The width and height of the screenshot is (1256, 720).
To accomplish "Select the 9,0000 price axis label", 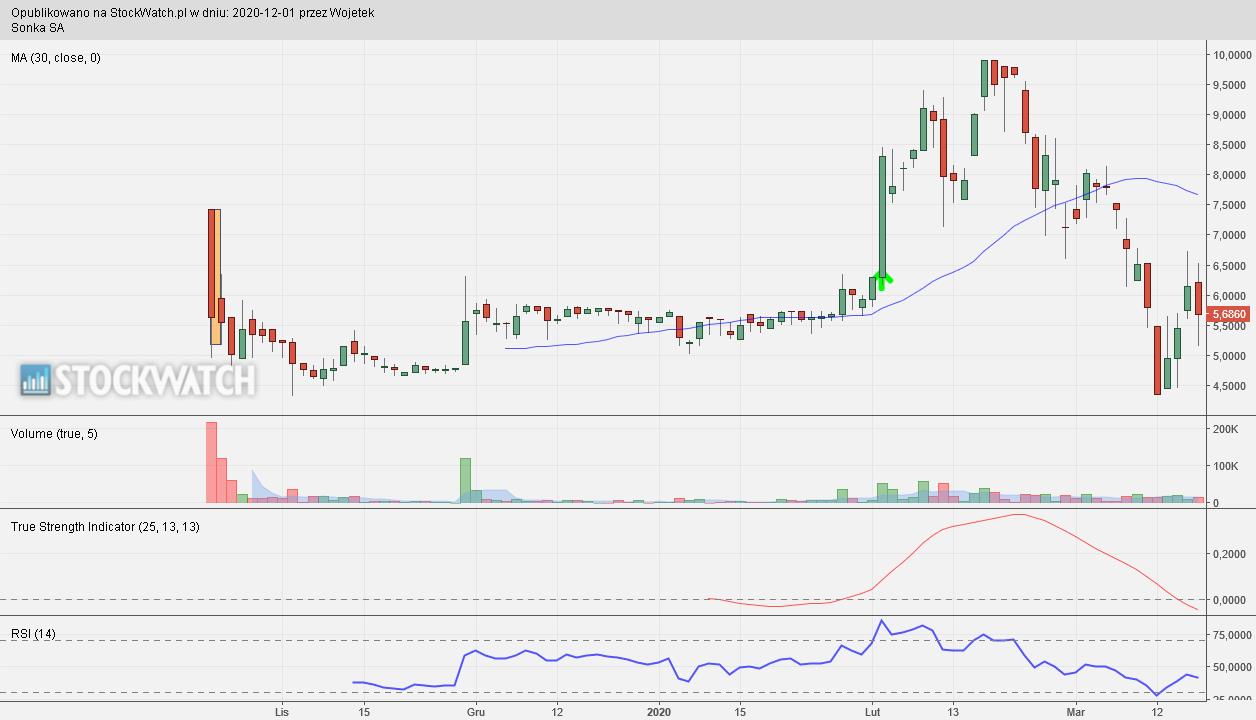I will pyautogui.click(x=1231, y=115).
